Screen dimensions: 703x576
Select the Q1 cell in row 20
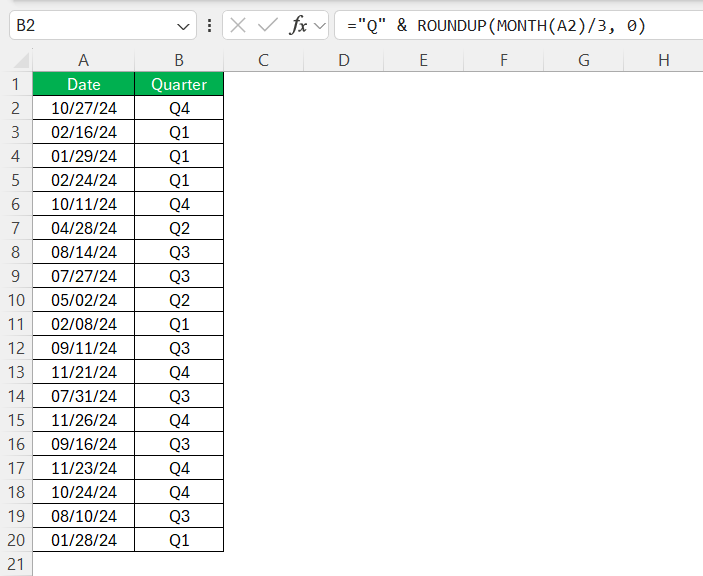pyautogui.click(x=179, y=540)
